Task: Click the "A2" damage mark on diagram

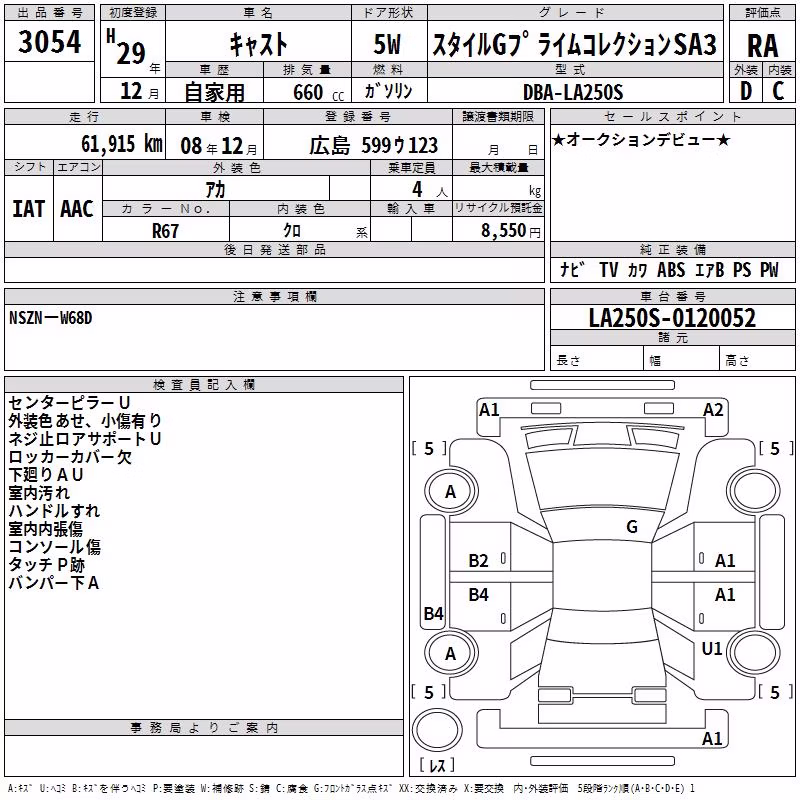Action: [713, 410]
